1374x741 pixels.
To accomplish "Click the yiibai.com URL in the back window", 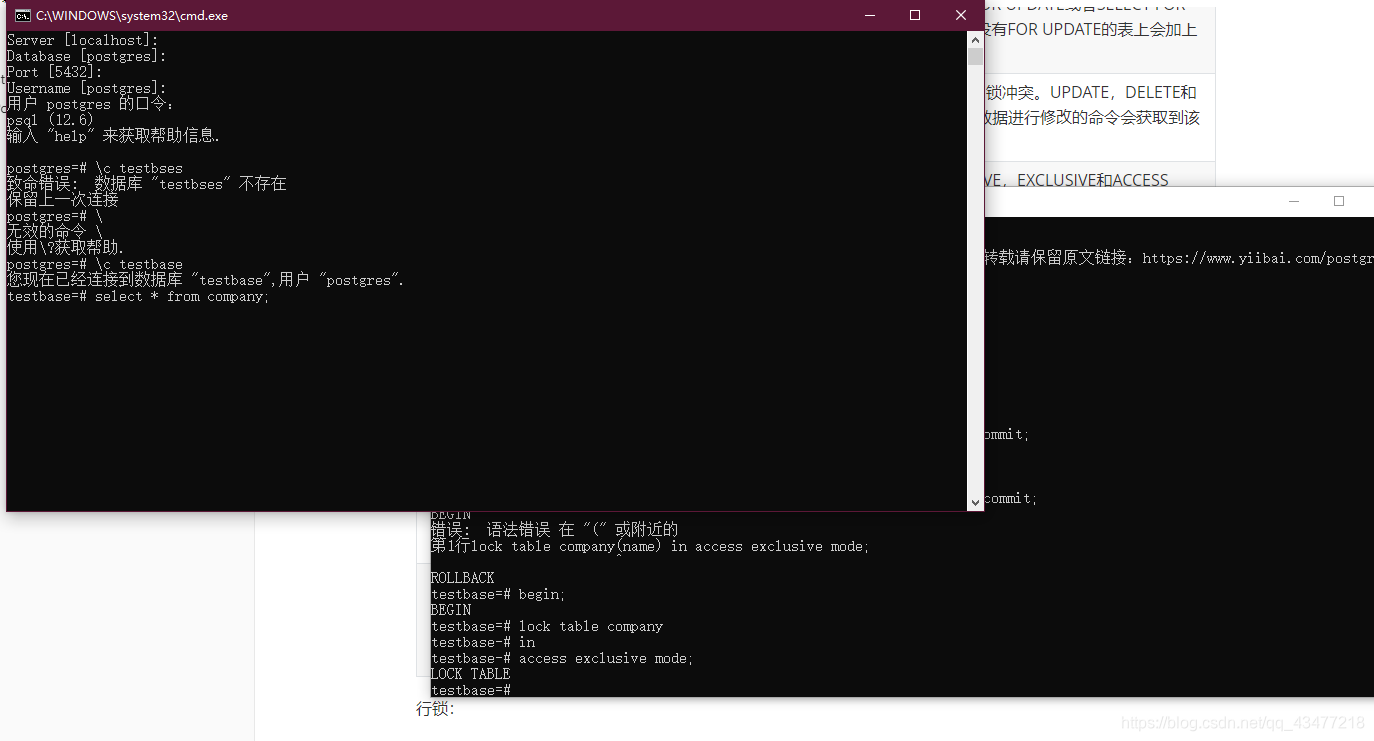I will pyautogui.click(x=1257, y=258).
